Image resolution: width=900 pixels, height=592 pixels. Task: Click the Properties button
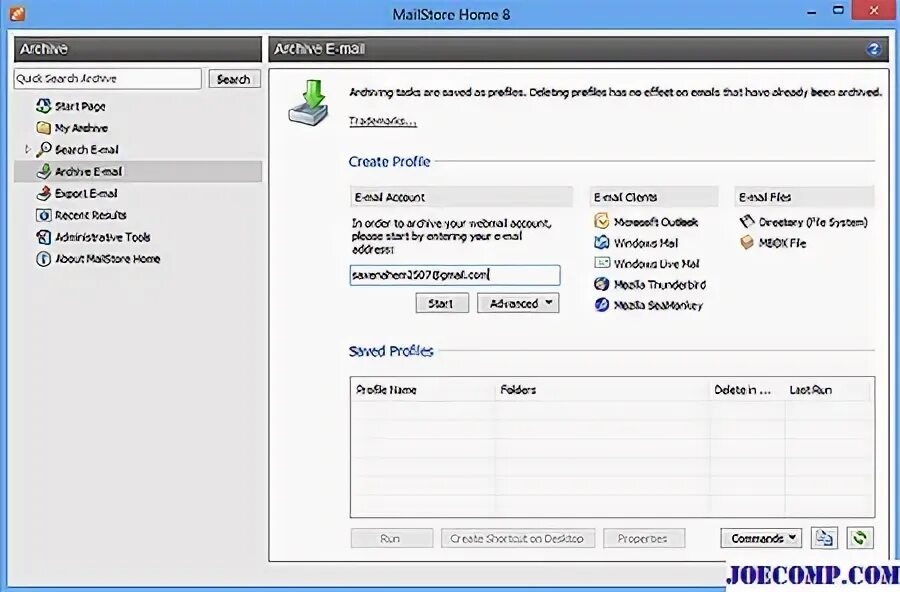[643, 539]
